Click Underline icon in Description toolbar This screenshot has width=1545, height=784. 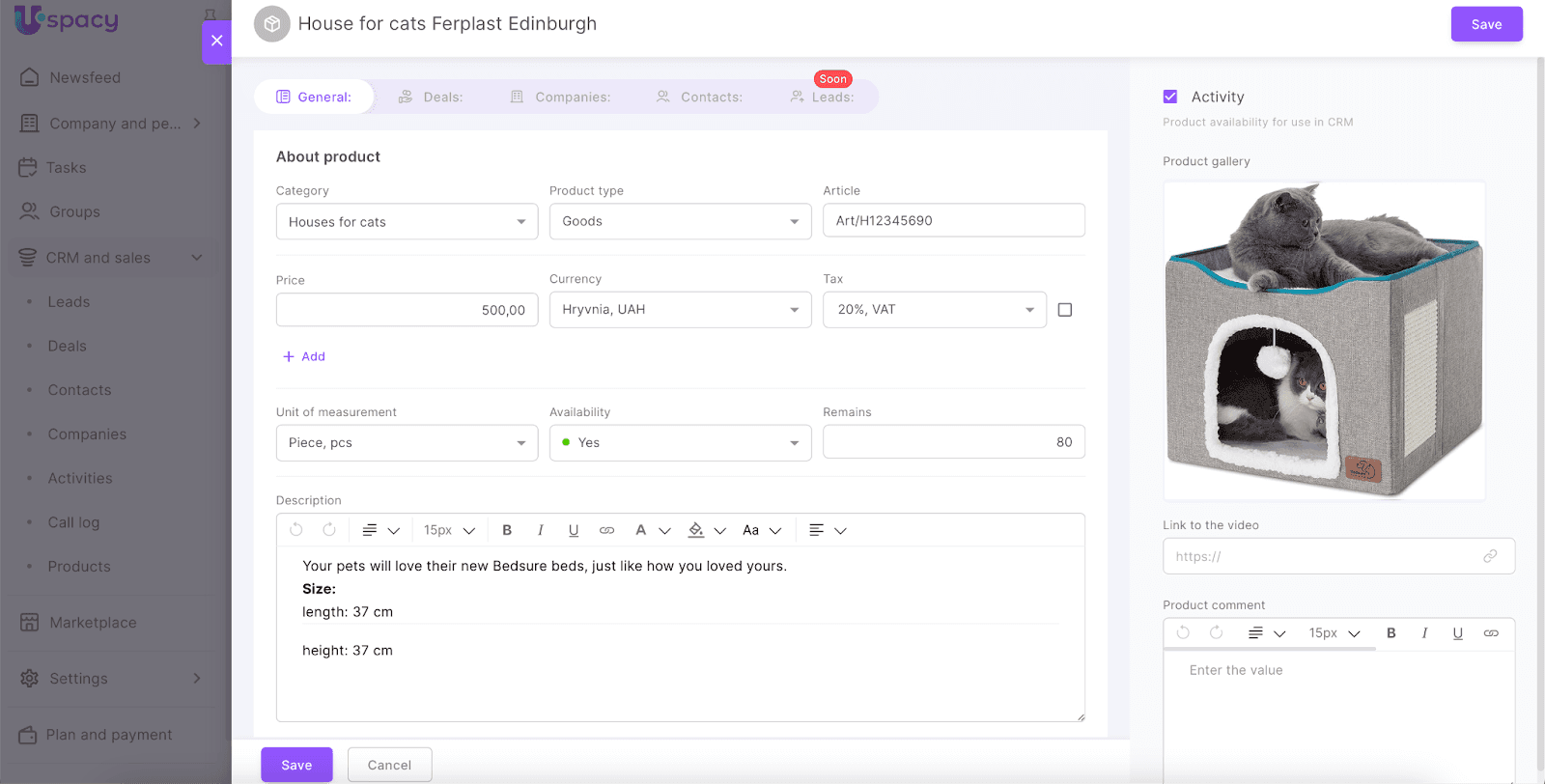click(574, 530)
